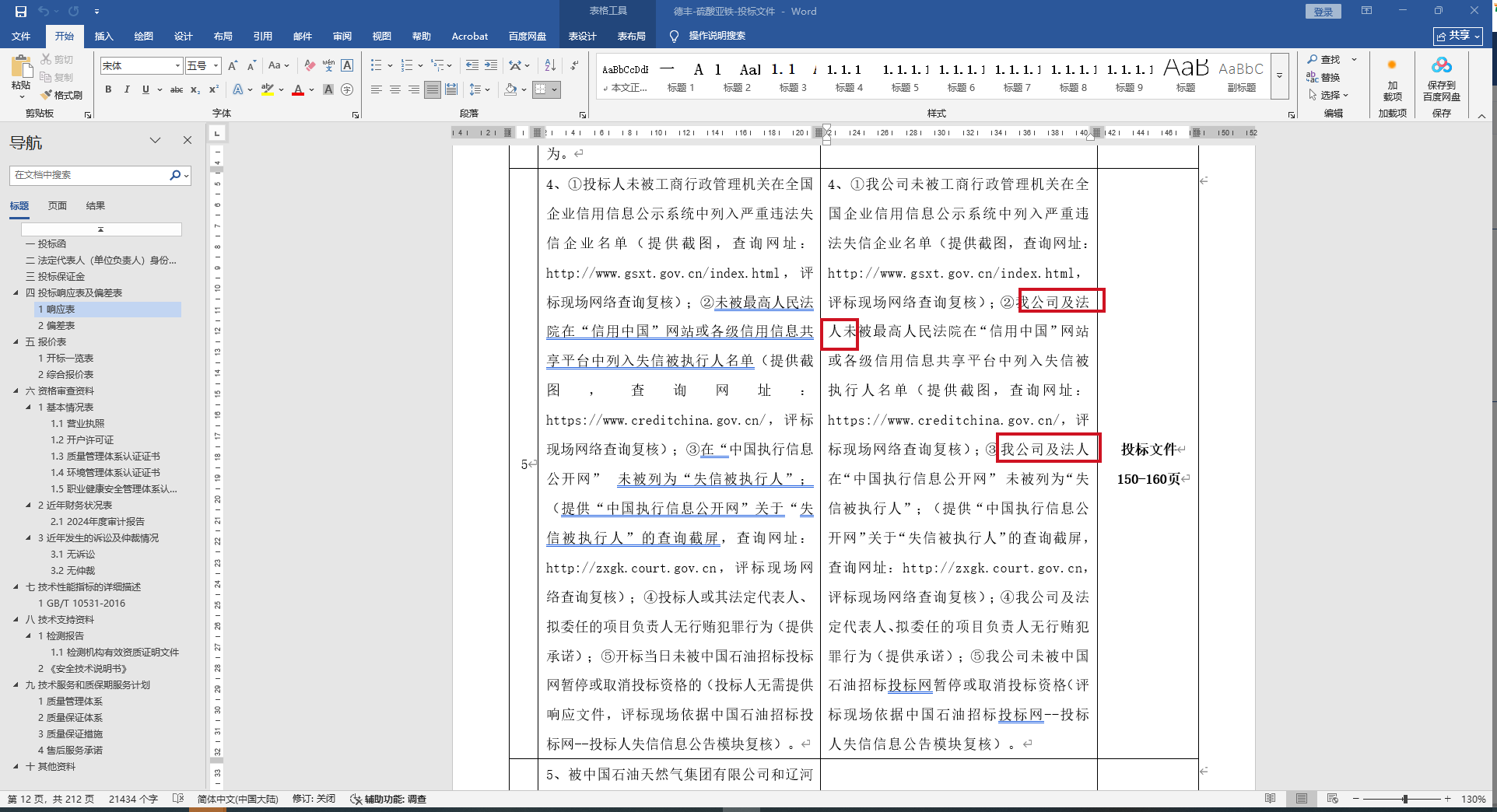Open the Select (选择) dropdown in Editing
1497x812 pixels.
coord(1329,95)
